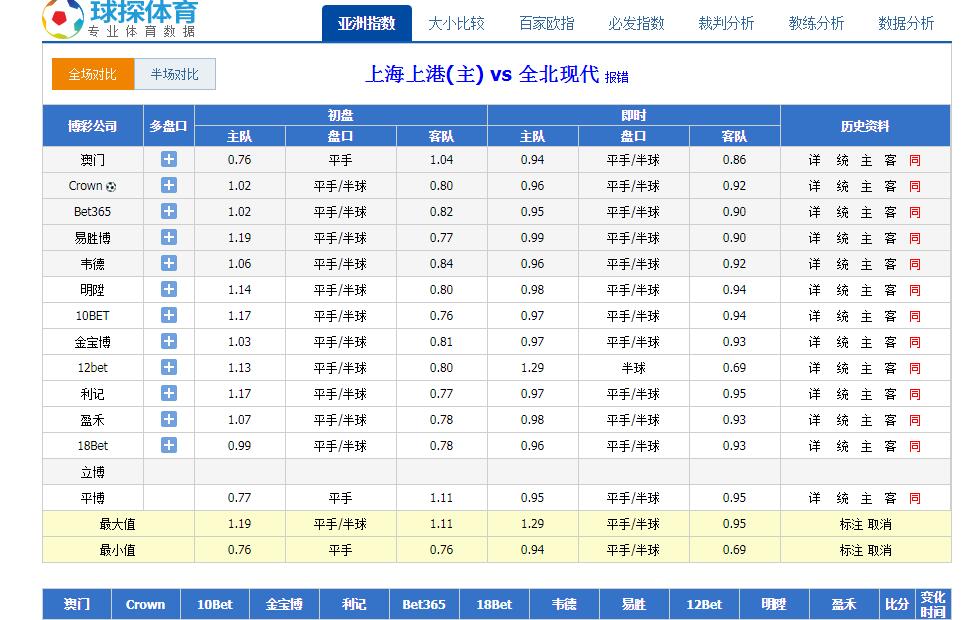Click 12Bet header in bottom table
969x620 pixels.
703,605
